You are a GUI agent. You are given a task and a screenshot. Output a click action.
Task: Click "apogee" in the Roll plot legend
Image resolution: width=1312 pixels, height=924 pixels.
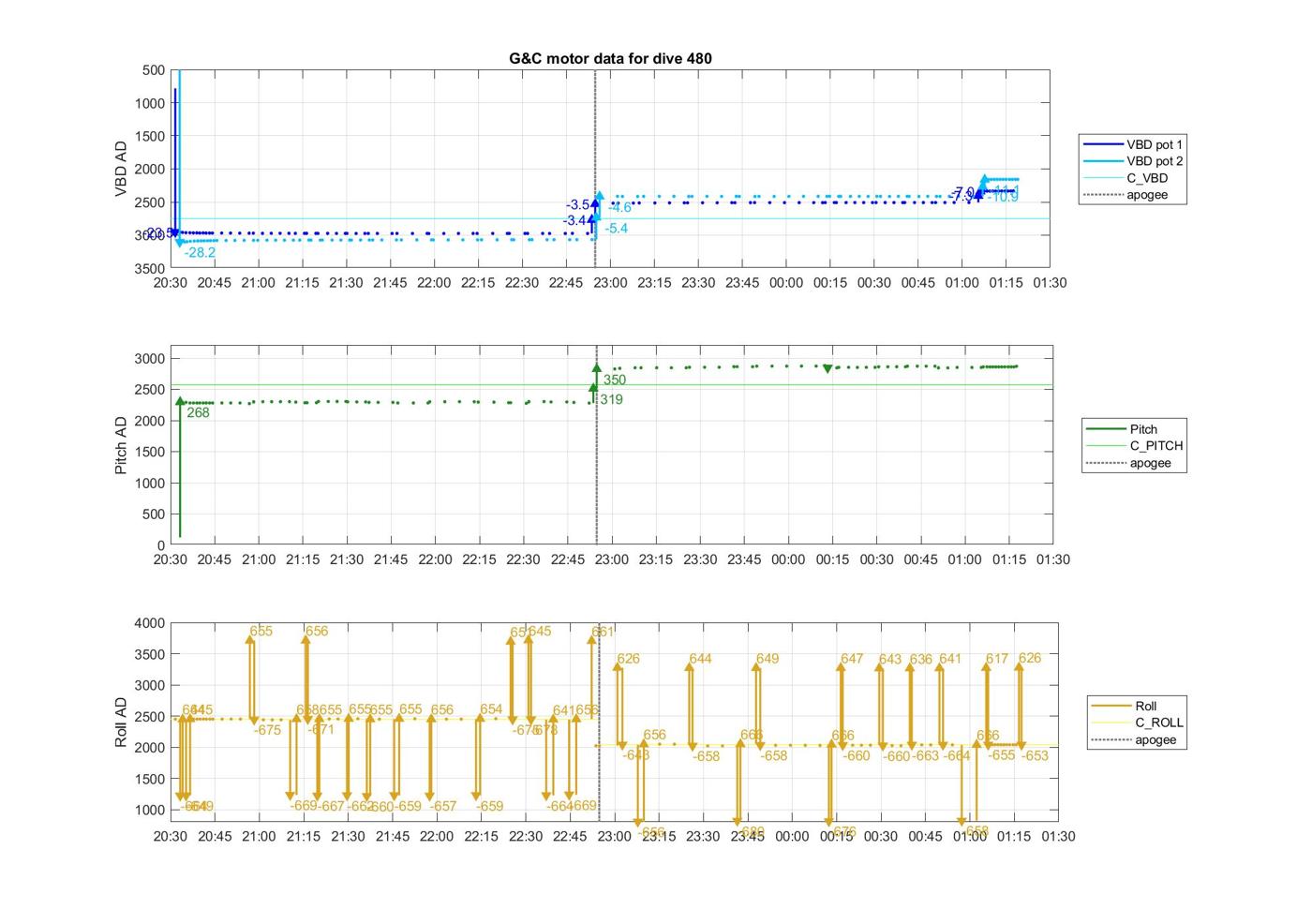[x=1136, y=739]
